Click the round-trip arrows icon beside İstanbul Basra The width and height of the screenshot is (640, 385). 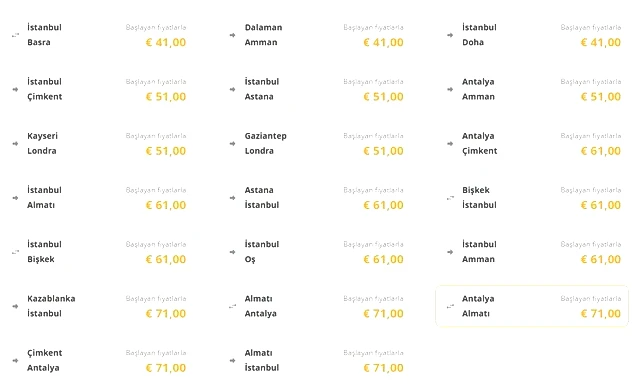[15, 35]
